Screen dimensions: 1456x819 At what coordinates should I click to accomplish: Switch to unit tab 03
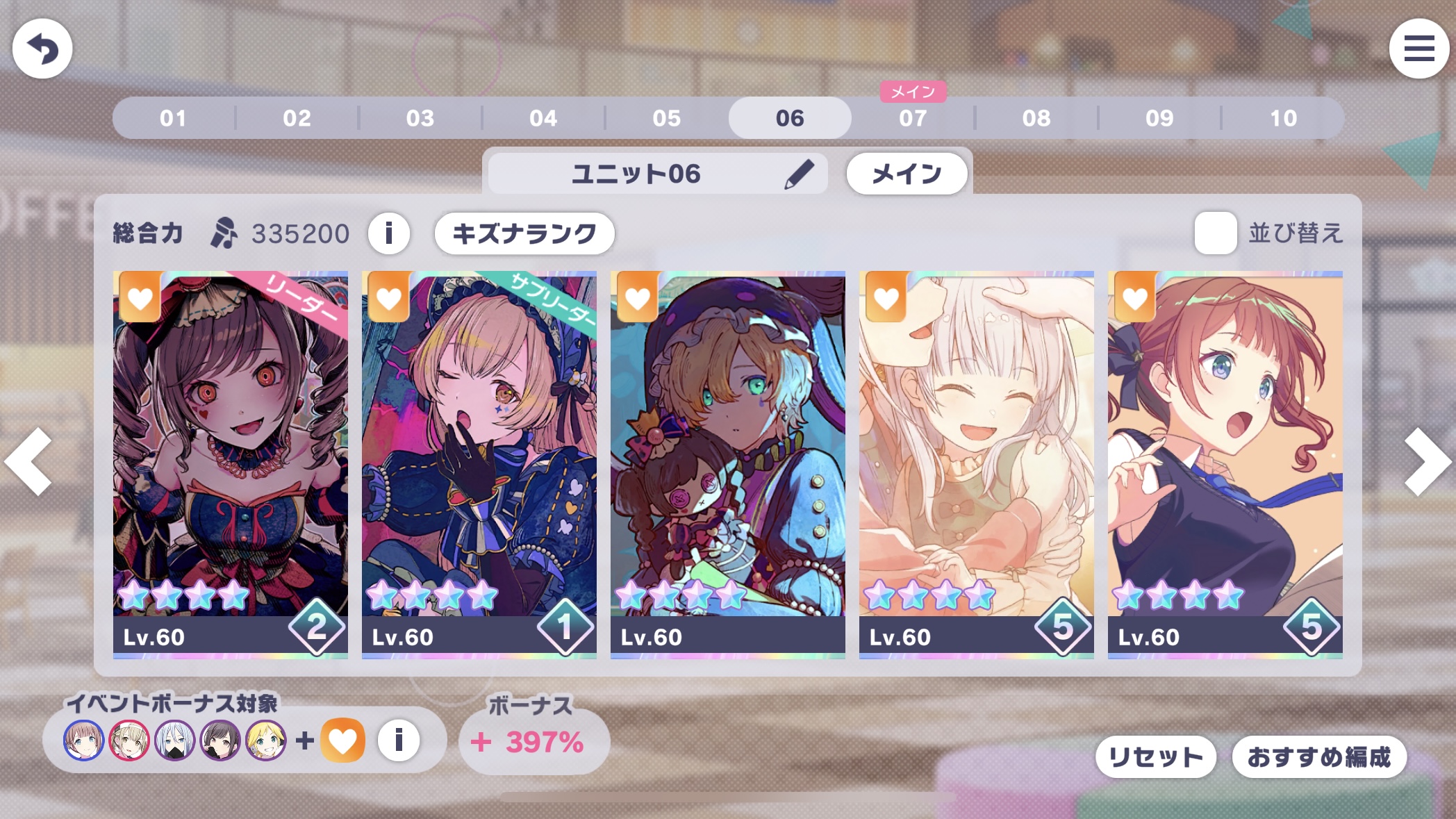point(420,118)
